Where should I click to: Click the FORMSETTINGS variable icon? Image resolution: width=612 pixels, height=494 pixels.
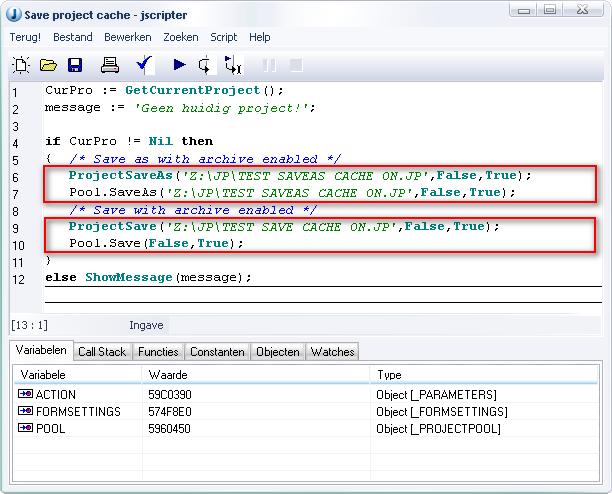(x=25, y=411)
